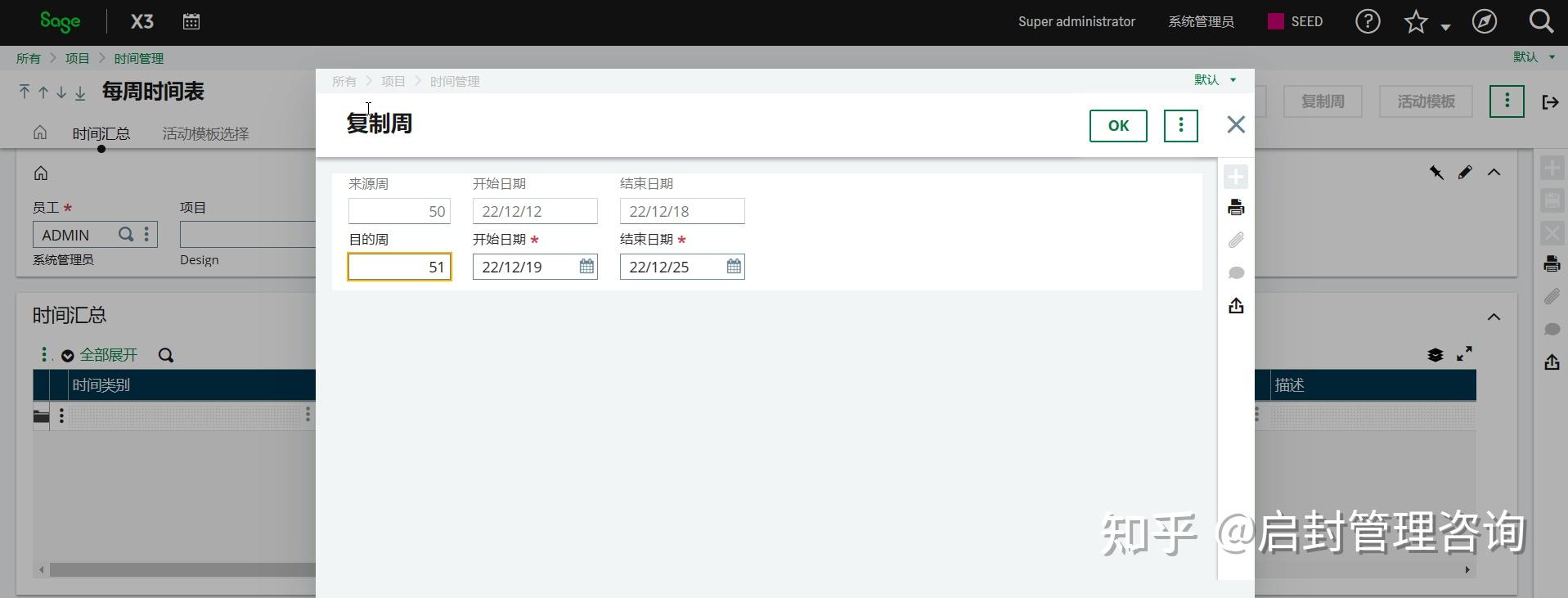Go to the last record arrow
The width and height of the screenshot is (1568, 598).
pos(80,92)
